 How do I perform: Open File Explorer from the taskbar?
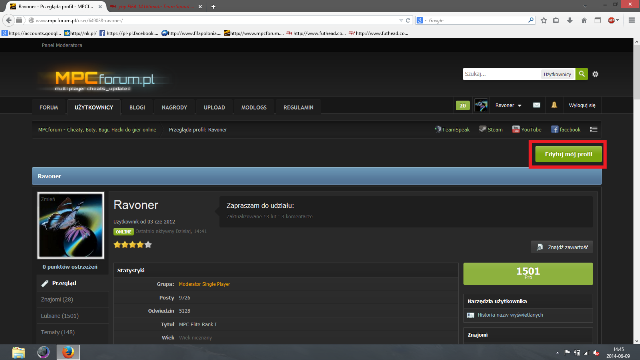pos(18,352)
